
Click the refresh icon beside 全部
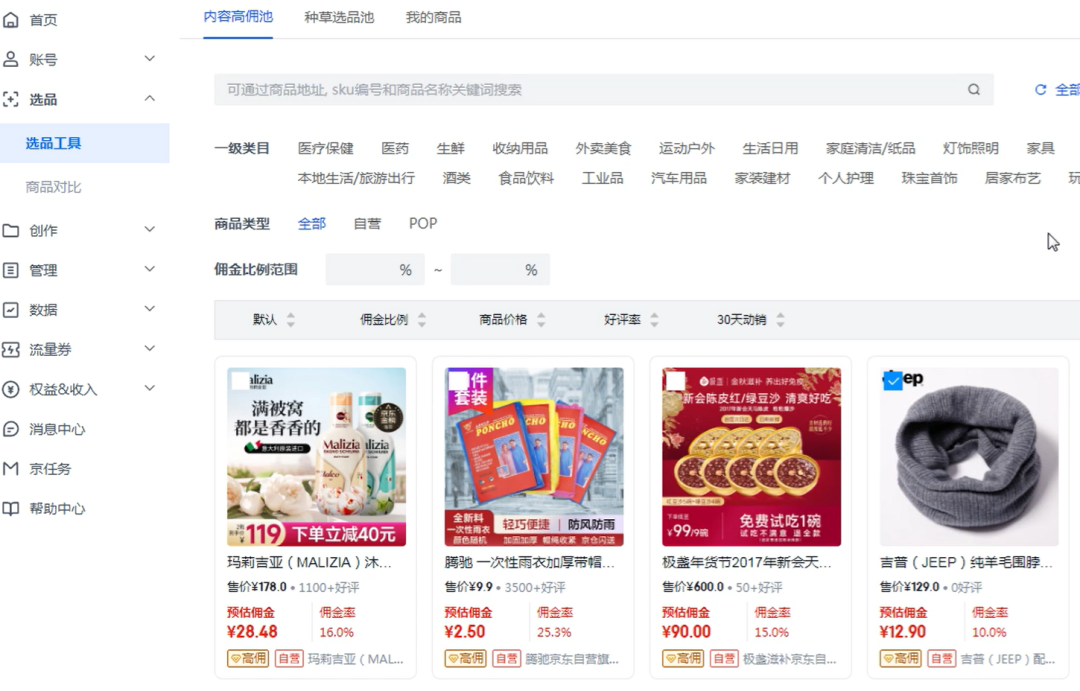pos(1041,90)
